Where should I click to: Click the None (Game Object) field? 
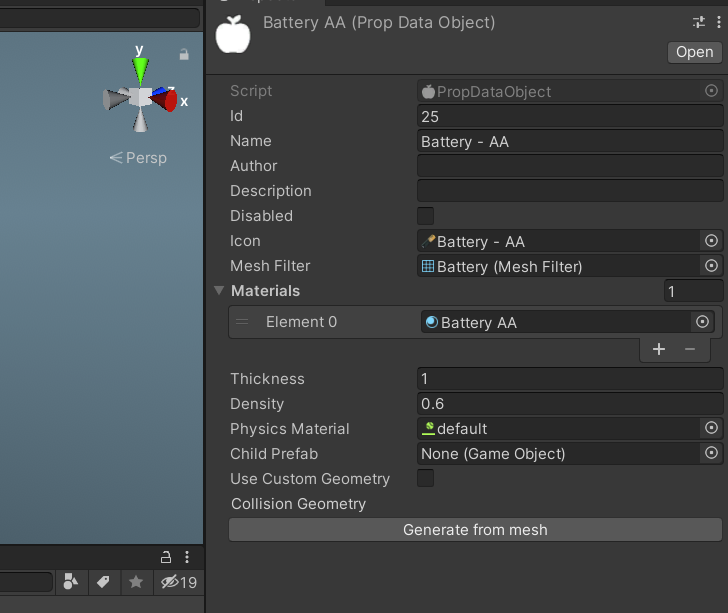[558, 454]
